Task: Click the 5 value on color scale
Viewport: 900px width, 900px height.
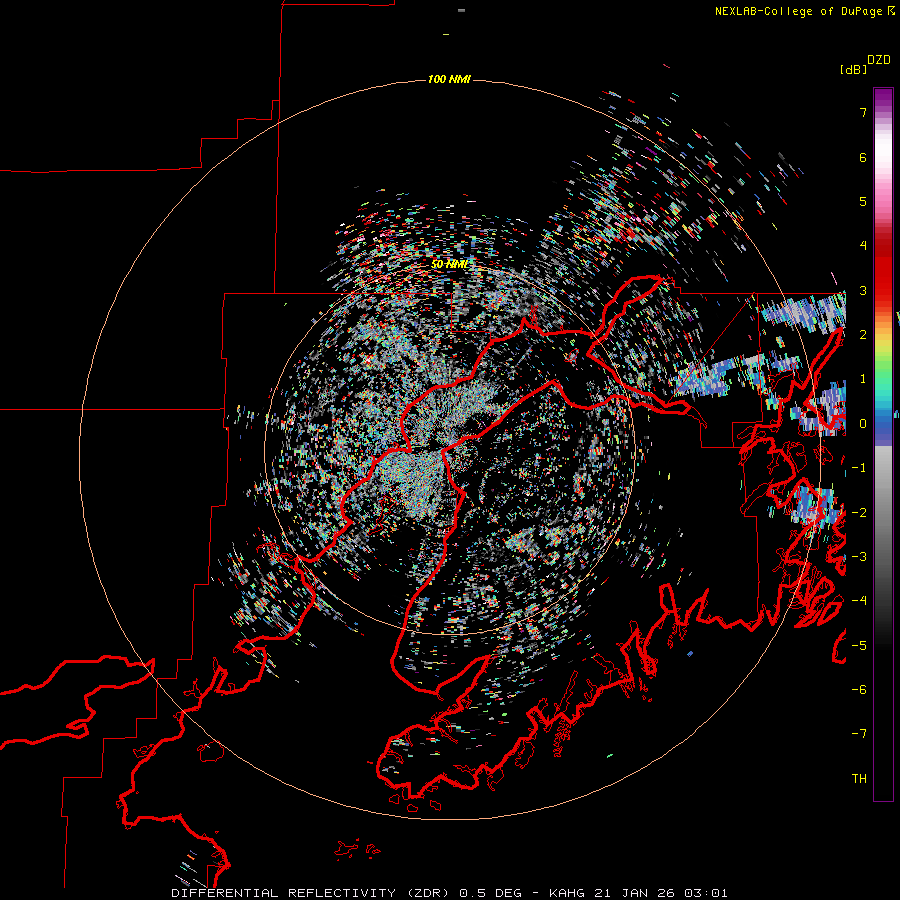Action: [863, 201]
